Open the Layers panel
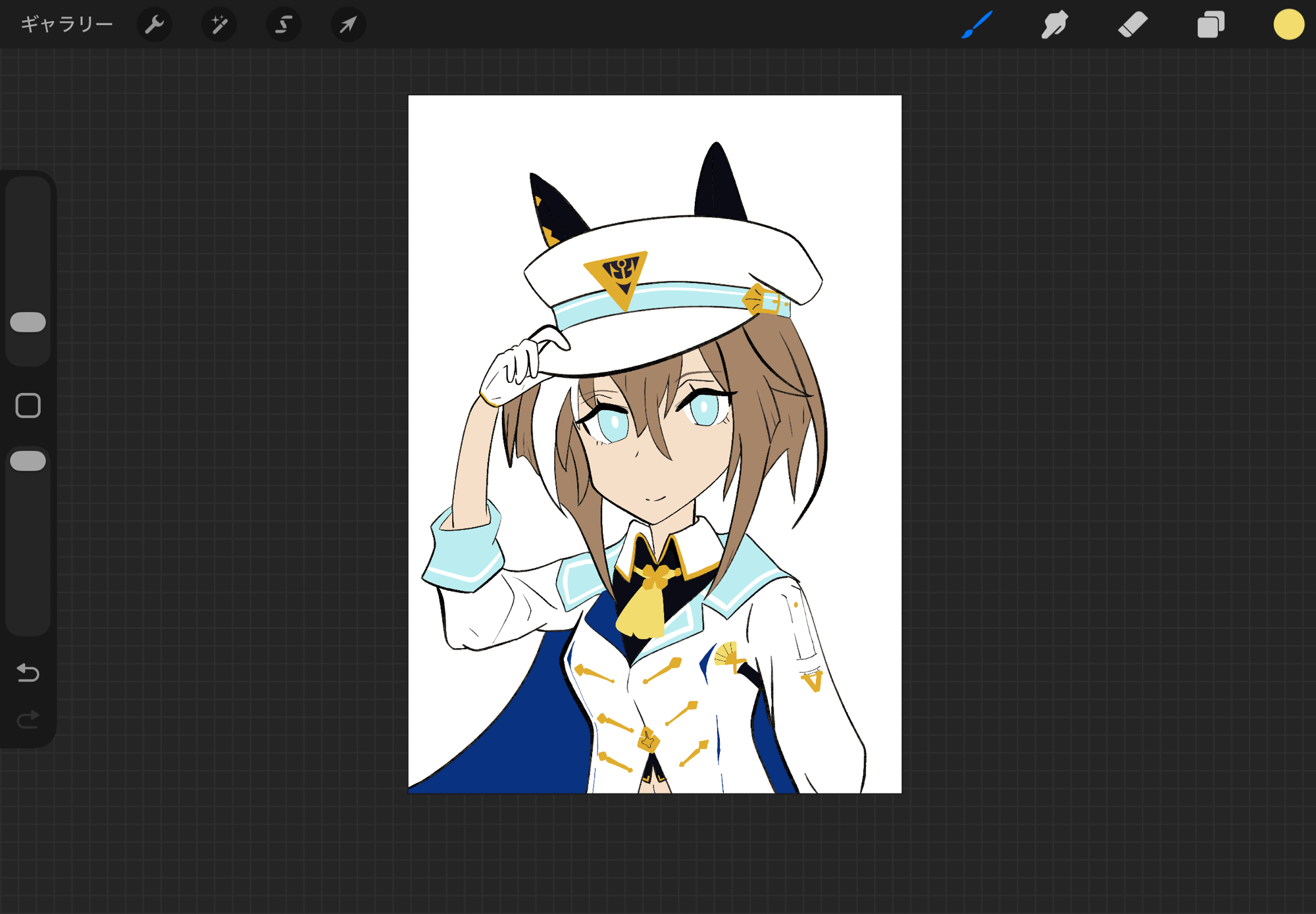 click(1211, 24)
